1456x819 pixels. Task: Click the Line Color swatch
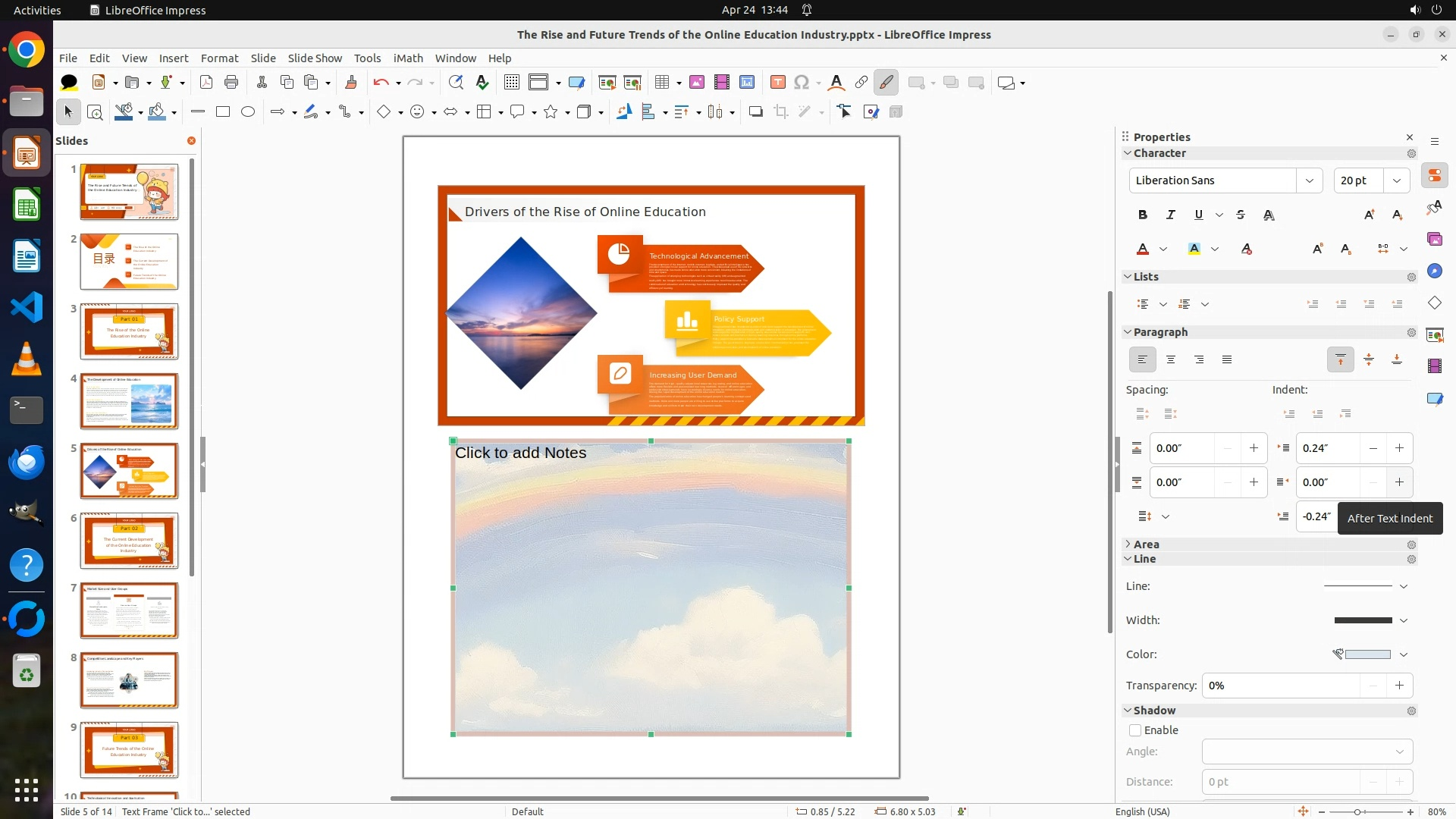coord(1367,654)
